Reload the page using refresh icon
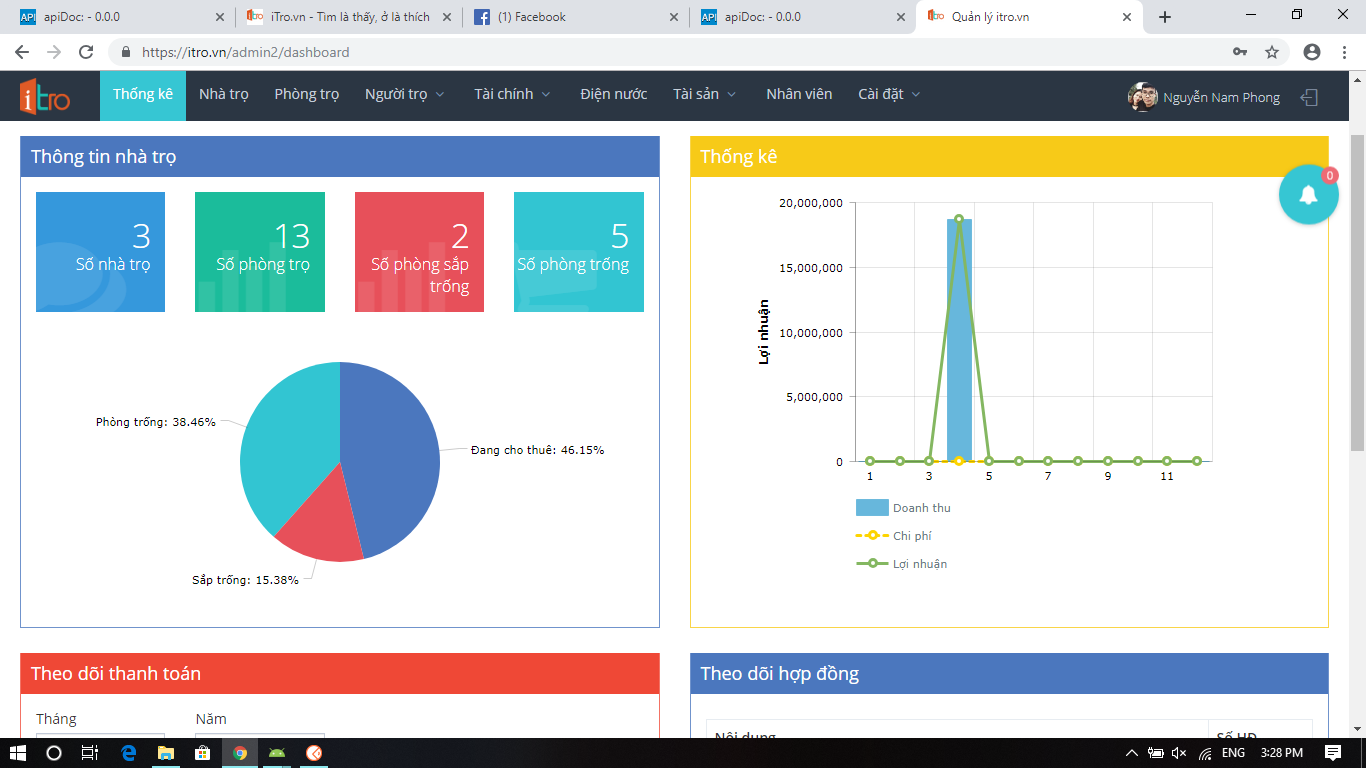Screen dimensions: 1366x768 86,52
